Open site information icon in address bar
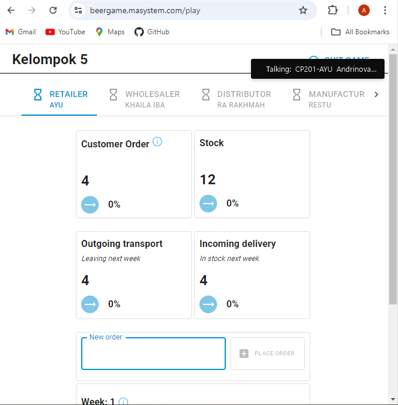 point(78,10)
